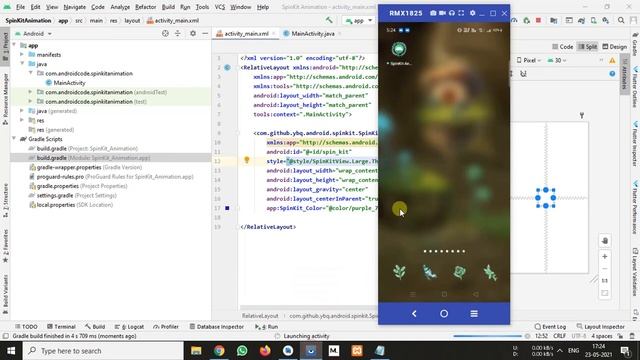The height and width of the screenshot is (360, 640).
Task: Open the Profiler tool window
Action: [166, 327]
